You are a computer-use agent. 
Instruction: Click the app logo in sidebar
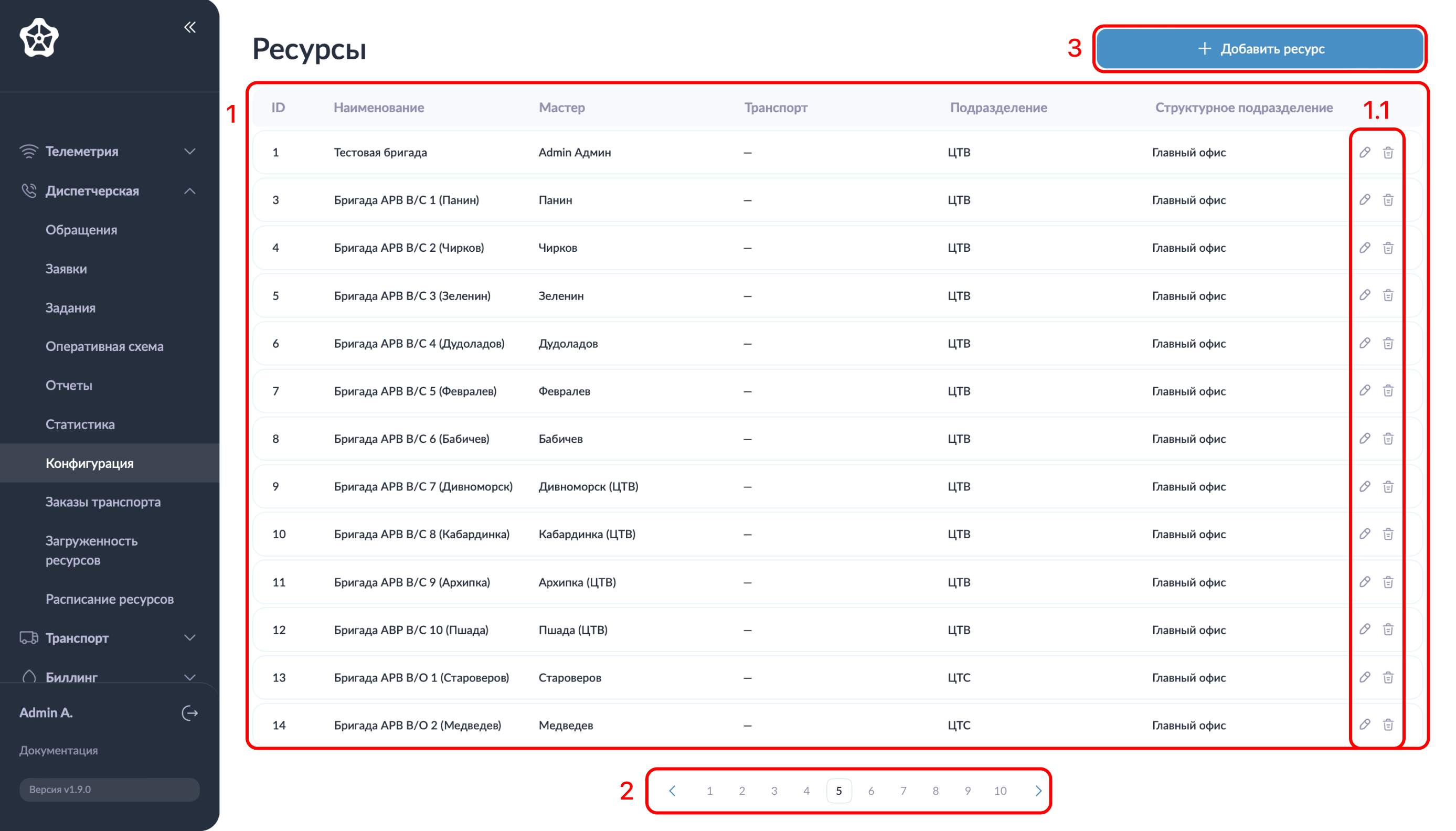coord(39,38)
